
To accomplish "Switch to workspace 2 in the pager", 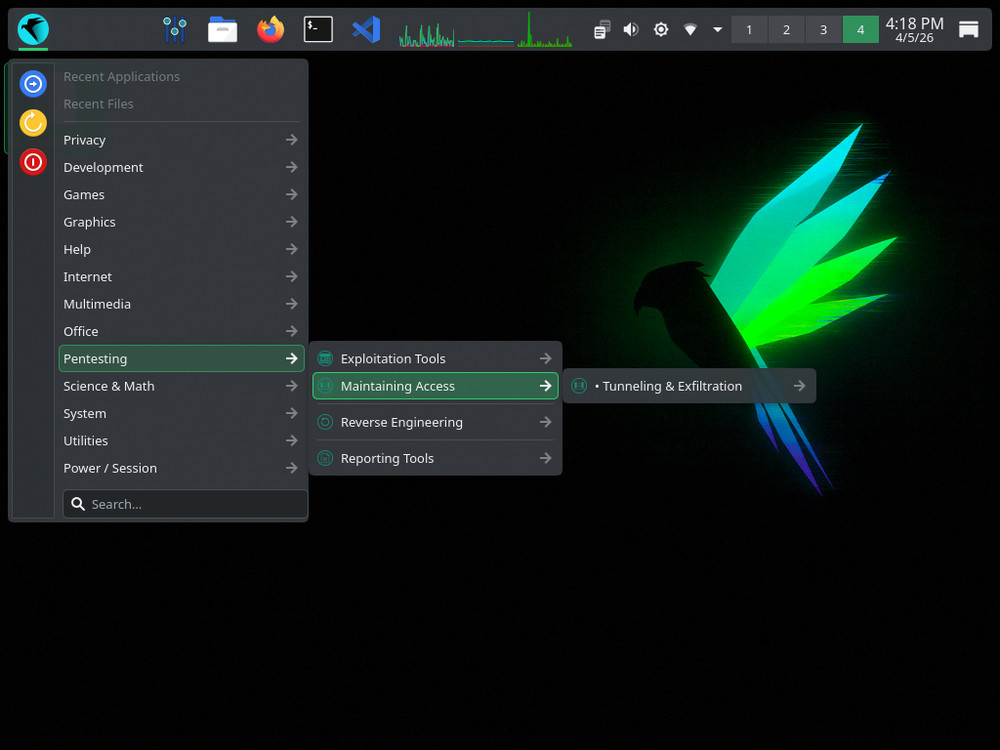I will [x=786, y=29].
